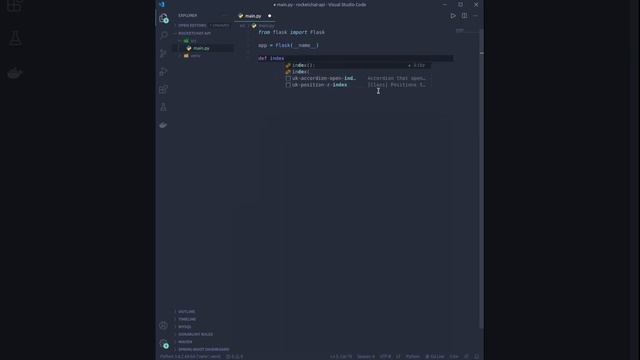Click the src breadcrumb segment
This screenshot has width=640, height=360.
(x=242, y=26)
